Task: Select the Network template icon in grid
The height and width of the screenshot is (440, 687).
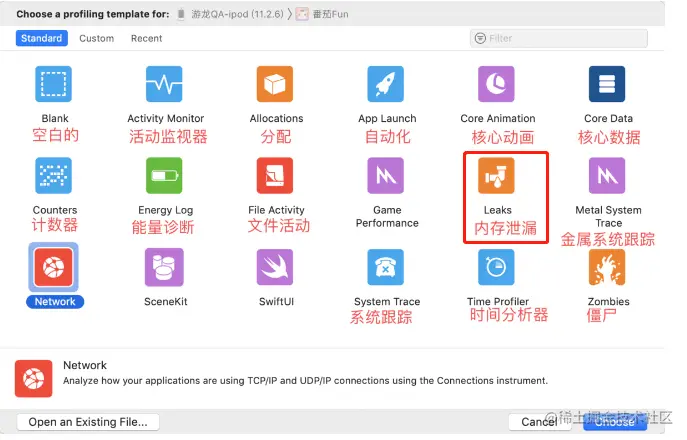Action: [53, 267]
